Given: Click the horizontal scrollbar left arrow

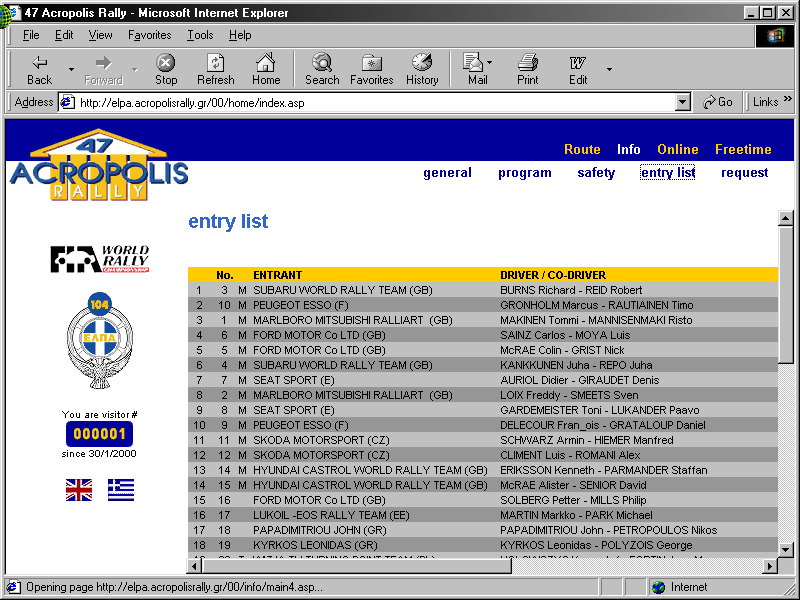Looking at the screenshot, I should (x=195, y=565).
